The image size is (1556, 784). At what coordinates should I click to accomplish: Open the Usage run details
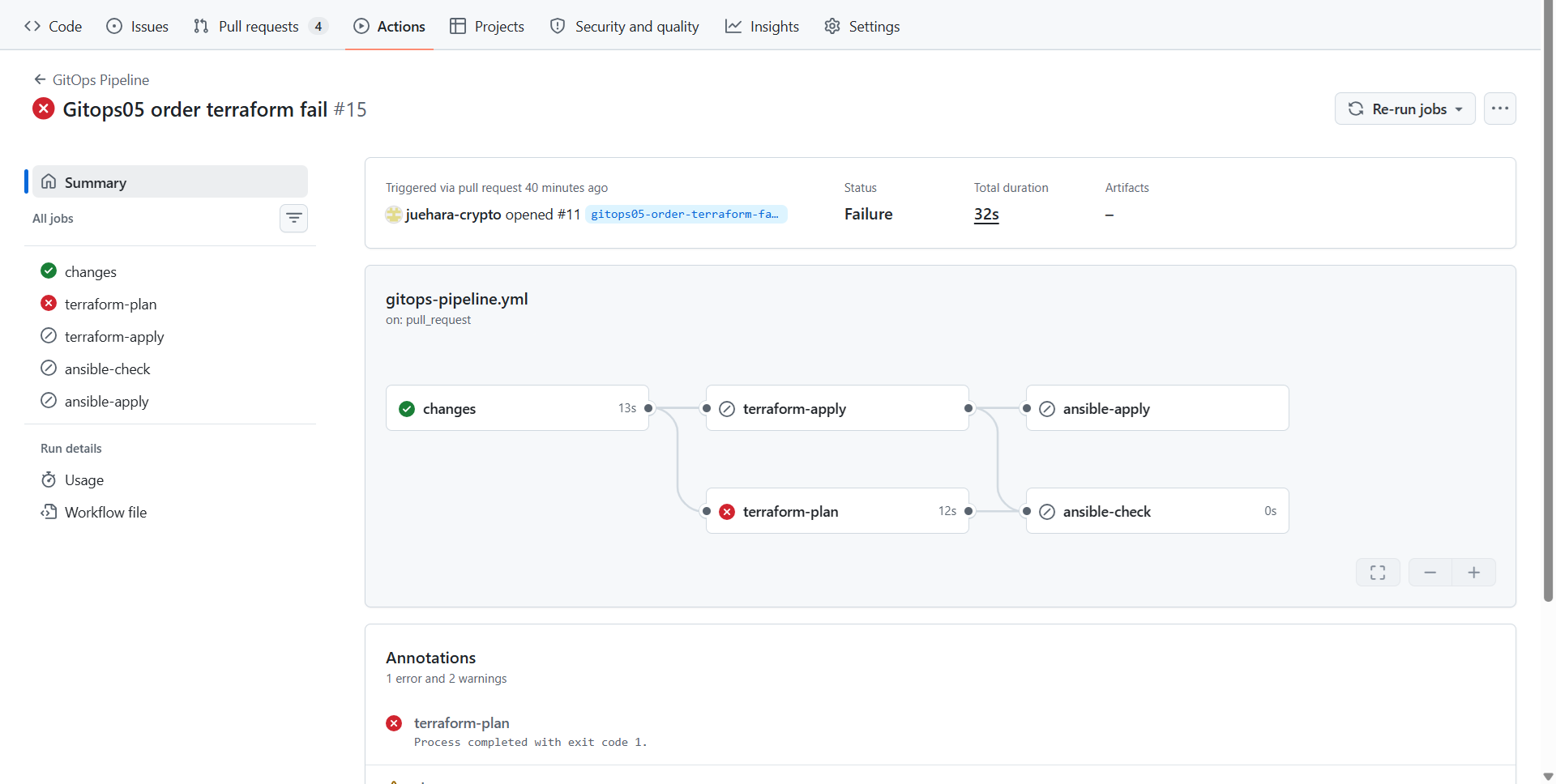click(x=170, y=479)
